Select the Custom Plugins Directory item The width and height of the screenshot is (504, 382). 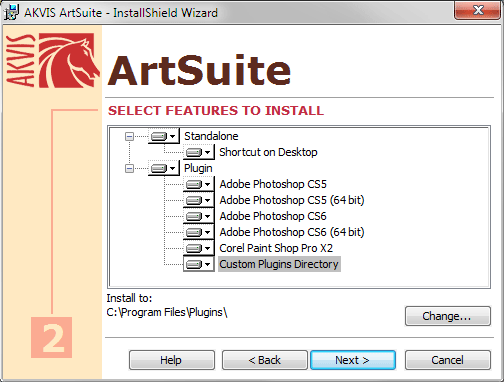click(x=279, y=264)
